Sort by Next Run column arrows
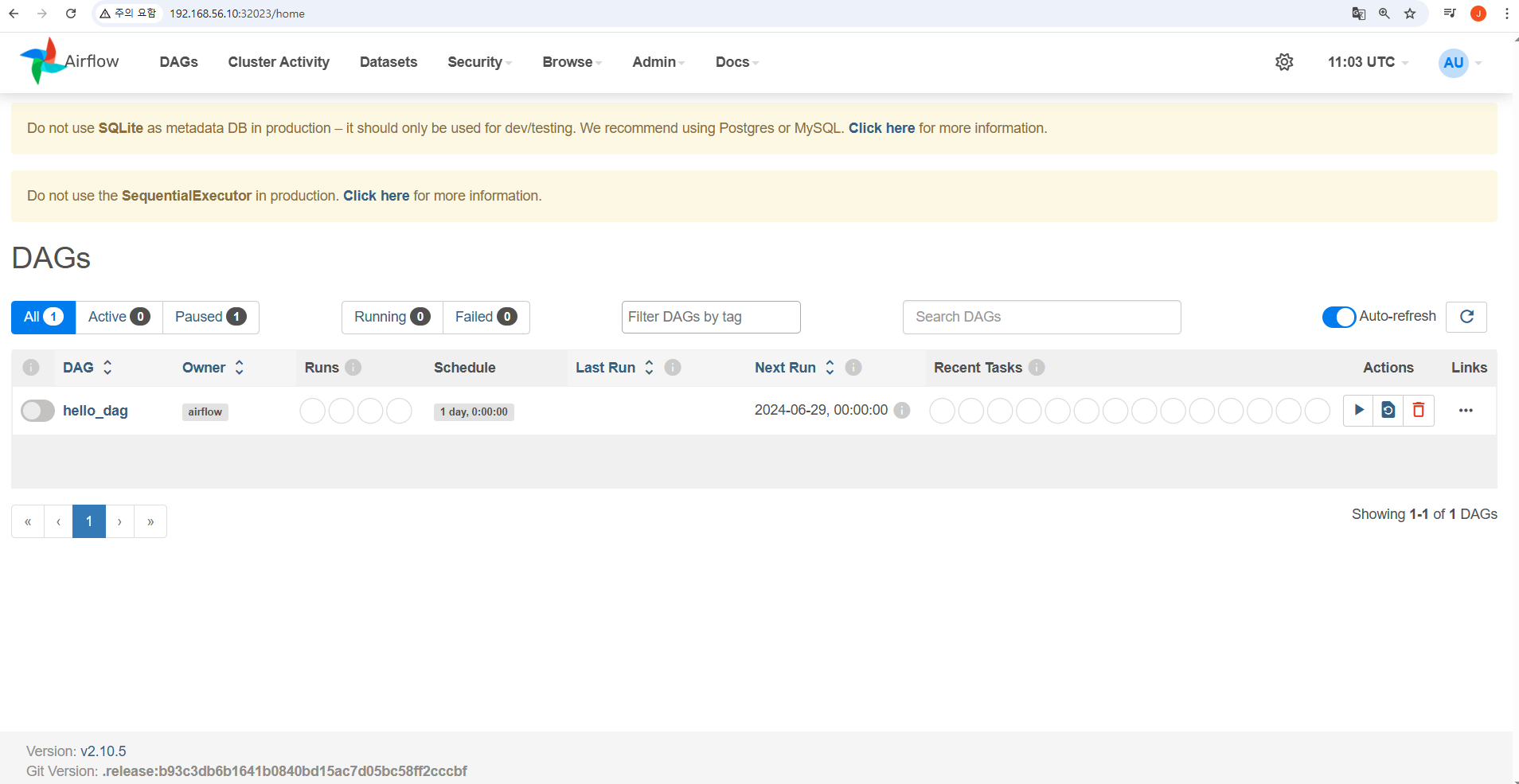Viewport: 1519px width, 784px height. pyautogui.click(x=830, y=367)
